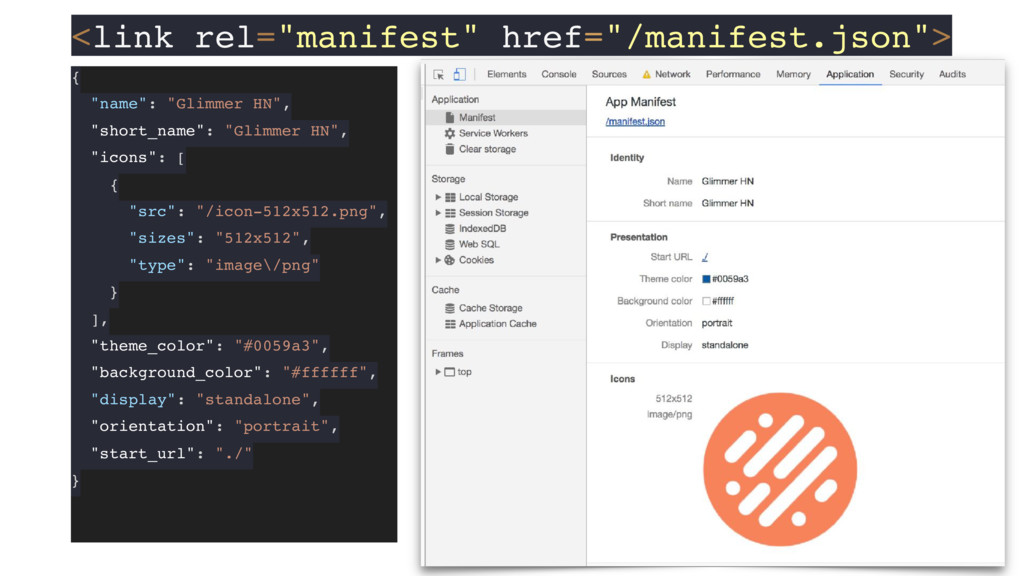Viewport: 1024px width, 576px height.
Task: Click the "background_color" key in the code
Action: click(x=176, y=373)
